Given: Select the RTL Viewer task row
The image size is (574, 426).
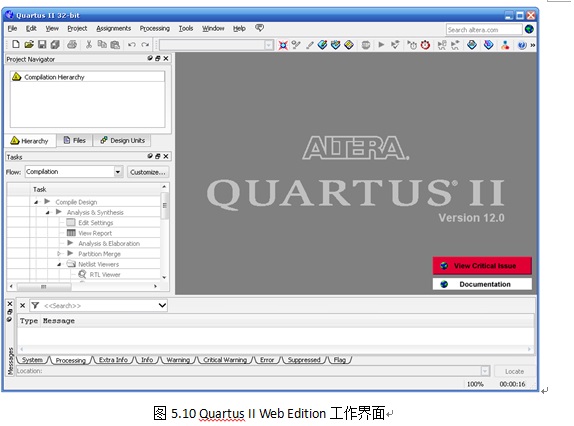Looking at the screenshot, I should coord(99,274).
